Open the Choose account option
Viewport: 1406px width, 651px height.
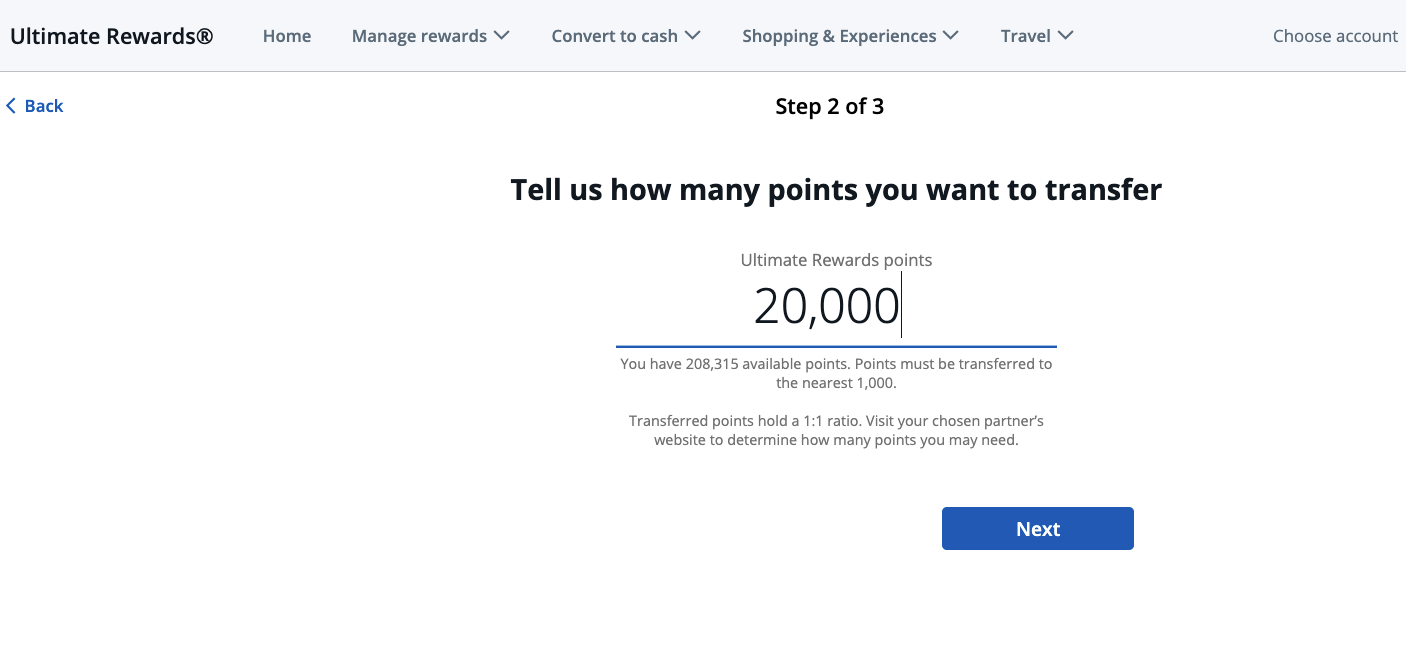click(x=1335, y=35)
